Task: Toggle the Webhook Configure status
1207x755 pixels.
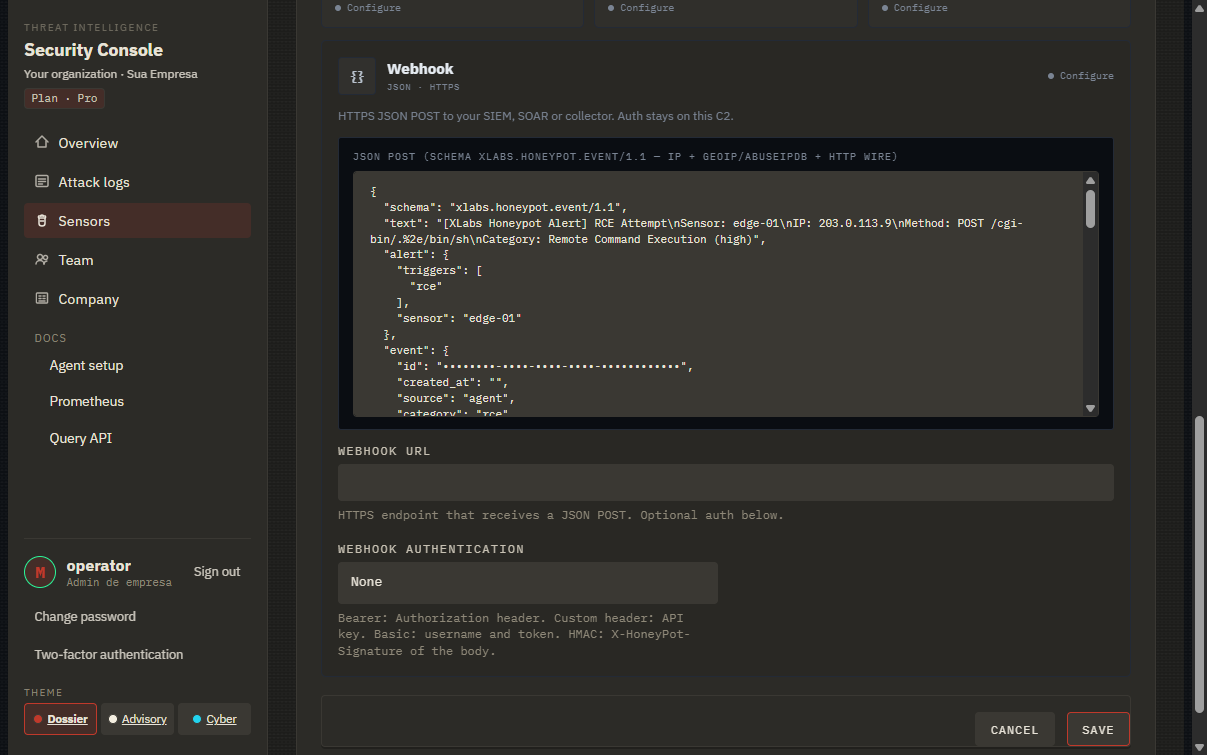Action: coord(1080,76)
